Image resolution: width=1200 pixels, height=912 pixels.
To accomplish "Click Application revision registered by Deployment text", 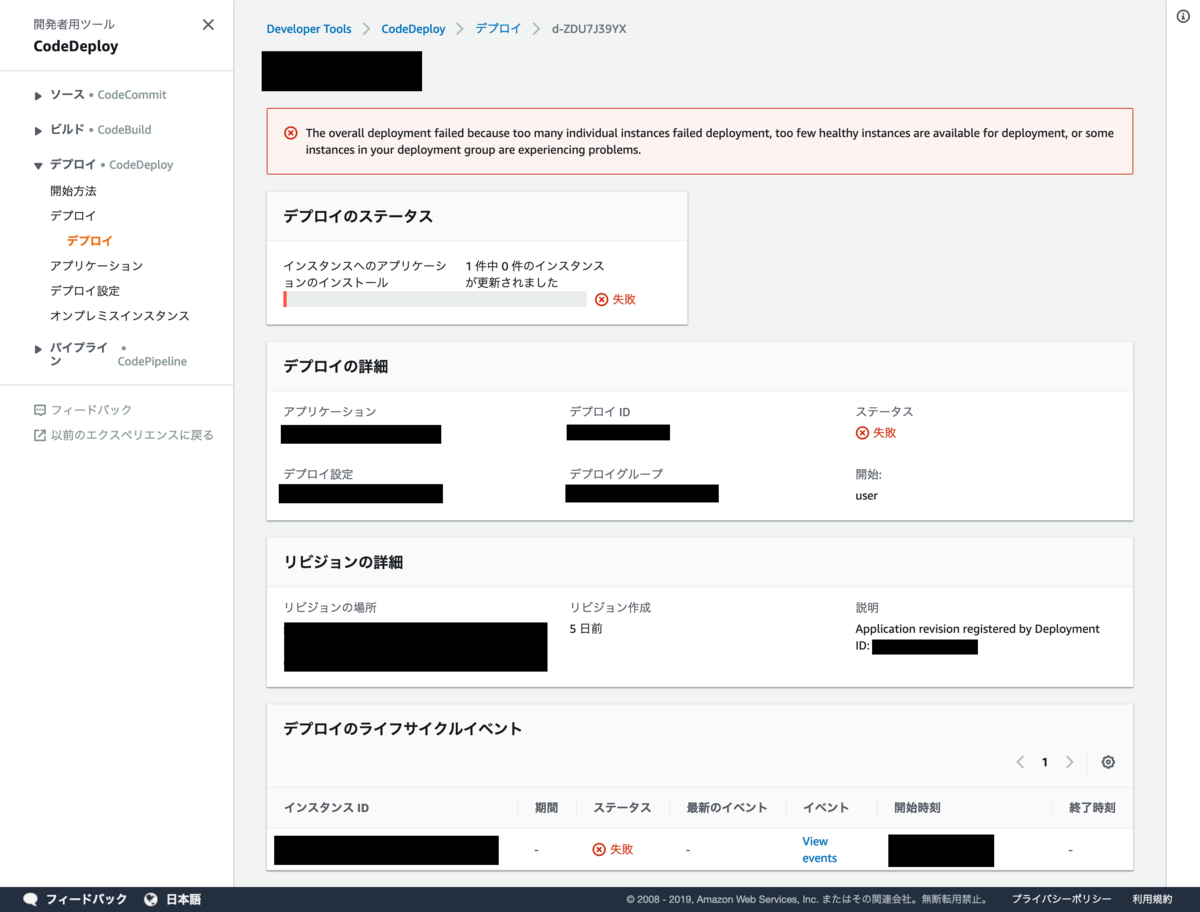I will pos(977,629).
